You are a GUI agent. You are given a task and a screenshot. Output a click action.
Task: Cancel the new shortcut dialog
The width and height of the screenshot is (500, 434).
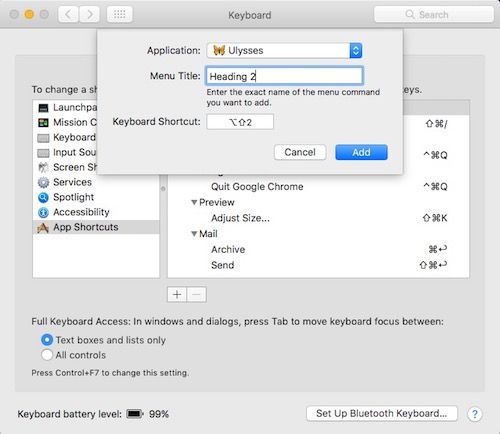tap(300, 152)
